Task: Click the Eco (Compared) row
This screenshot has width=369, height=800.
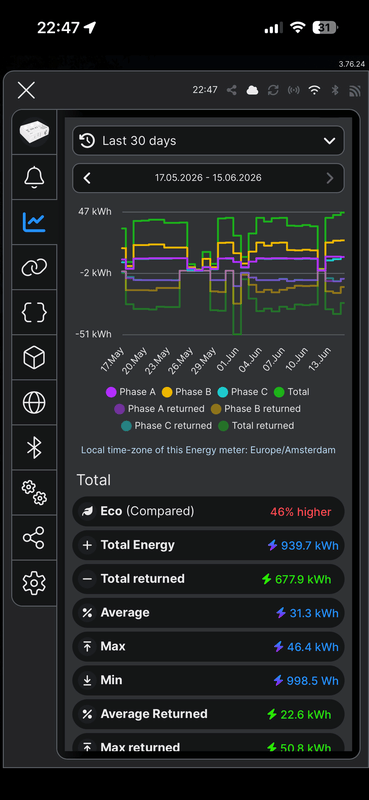Action: (x=208, y=511)
